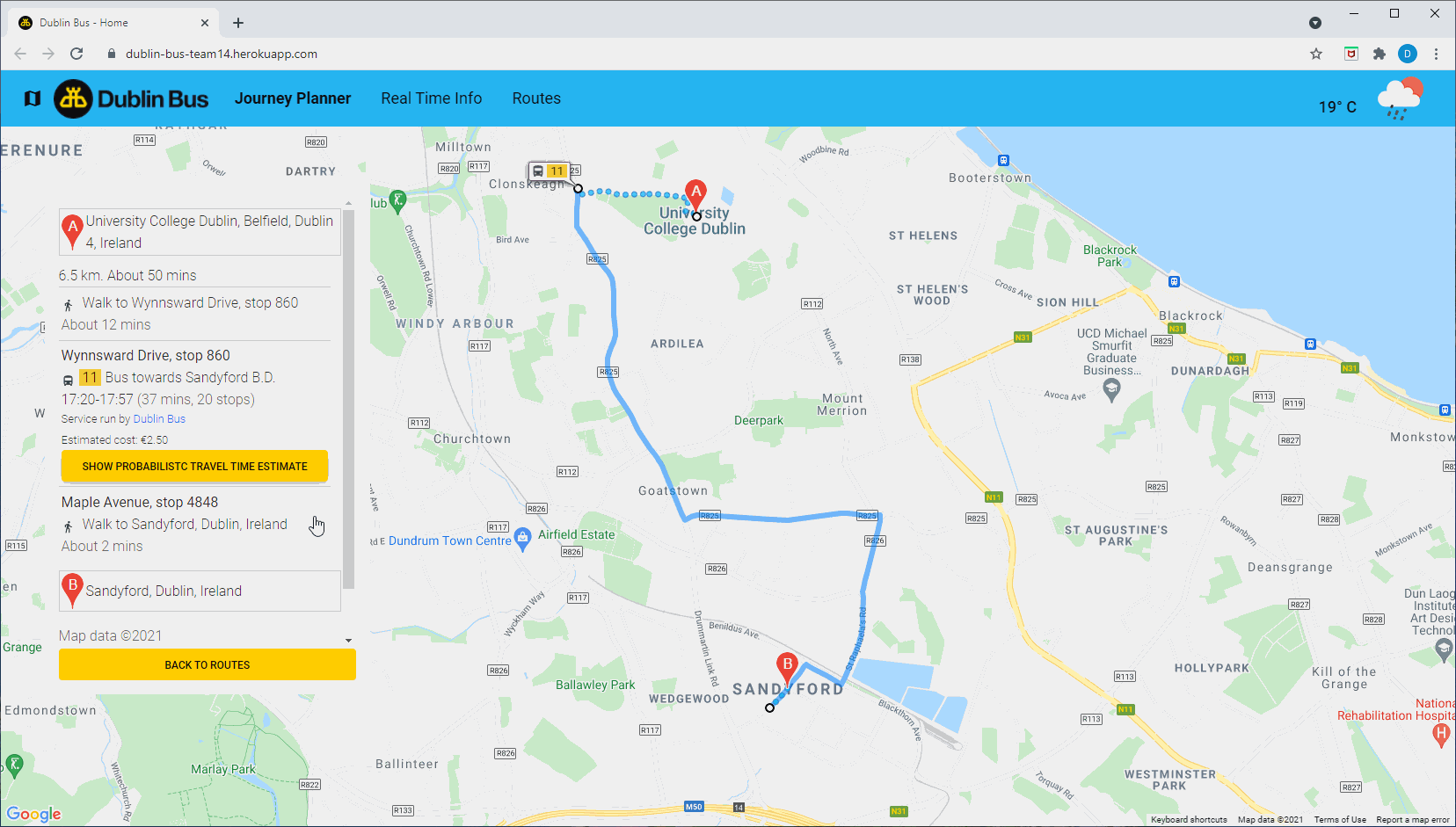1456x827 pixels.
Task: Click the Blackrock train station icon
Action: (1174, 282)
